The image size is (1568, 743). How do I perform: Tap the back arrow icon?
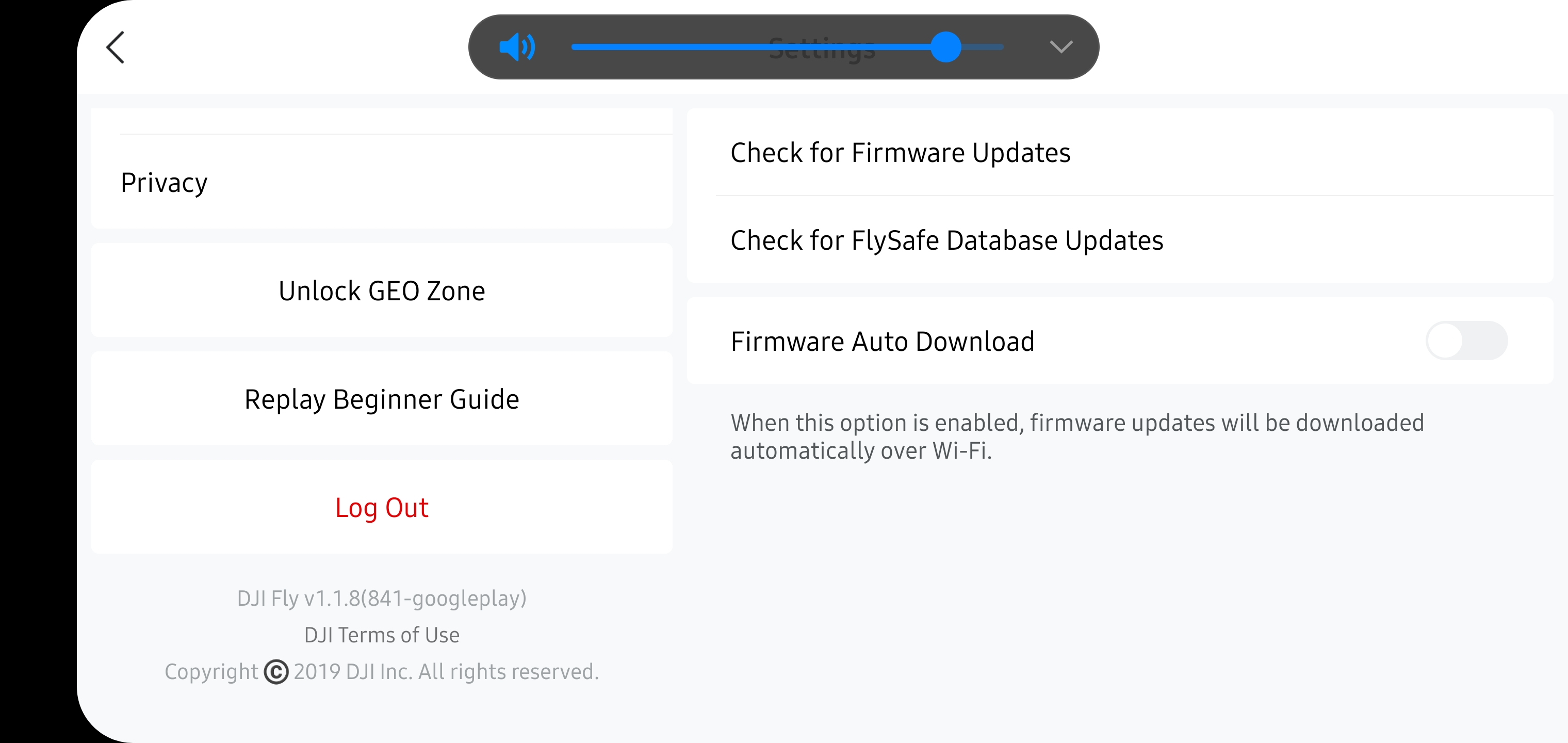115,47
